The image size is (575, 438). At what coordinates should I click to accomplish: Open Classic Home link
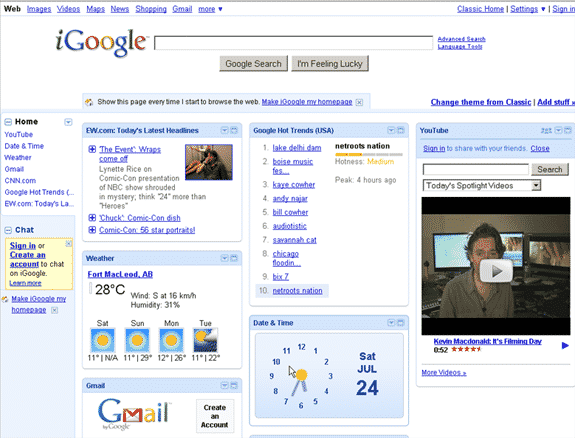pyautogui.click(x=480, y=9)
